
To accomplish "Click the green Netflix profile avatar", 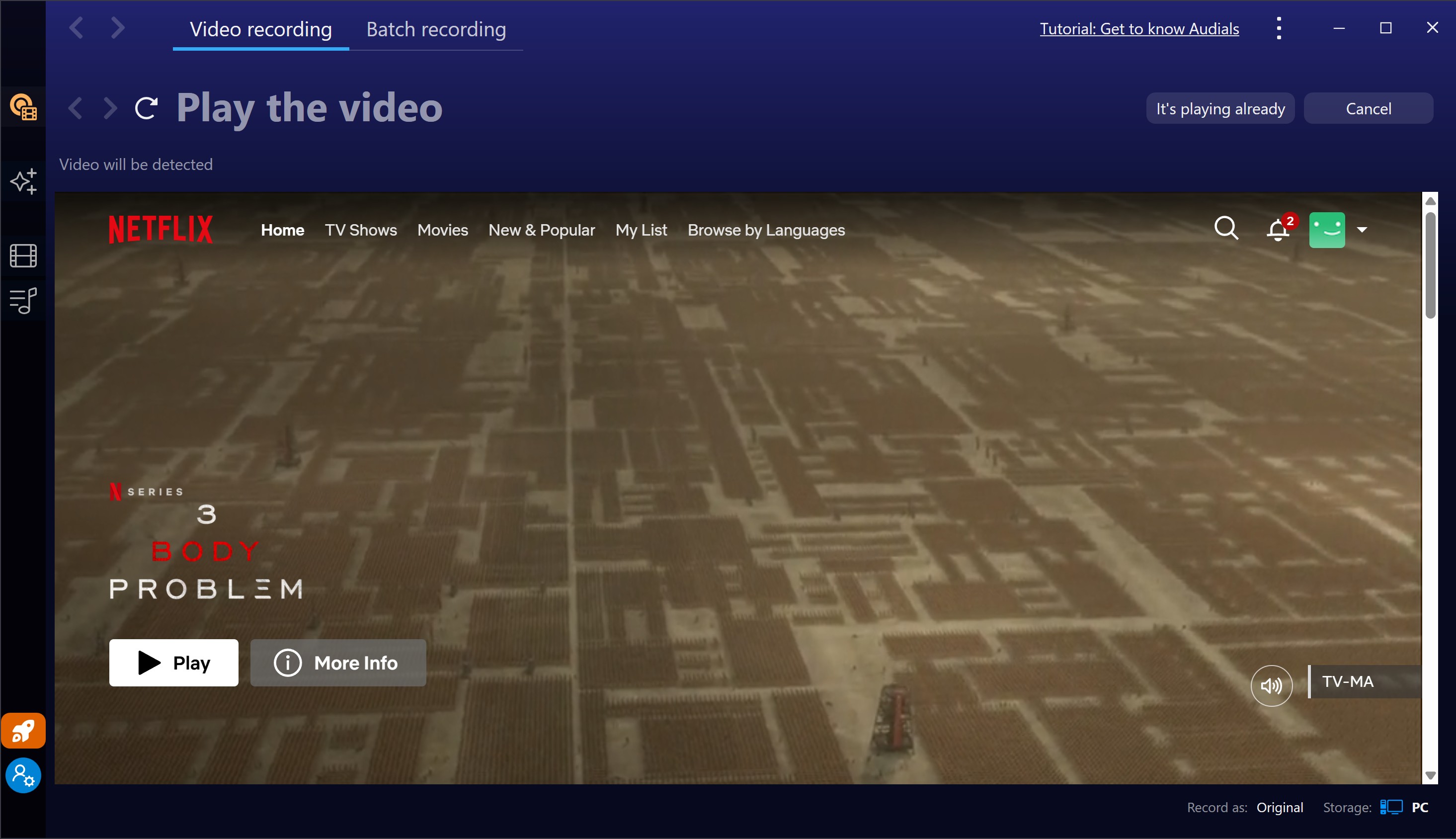I will 1327,230.
